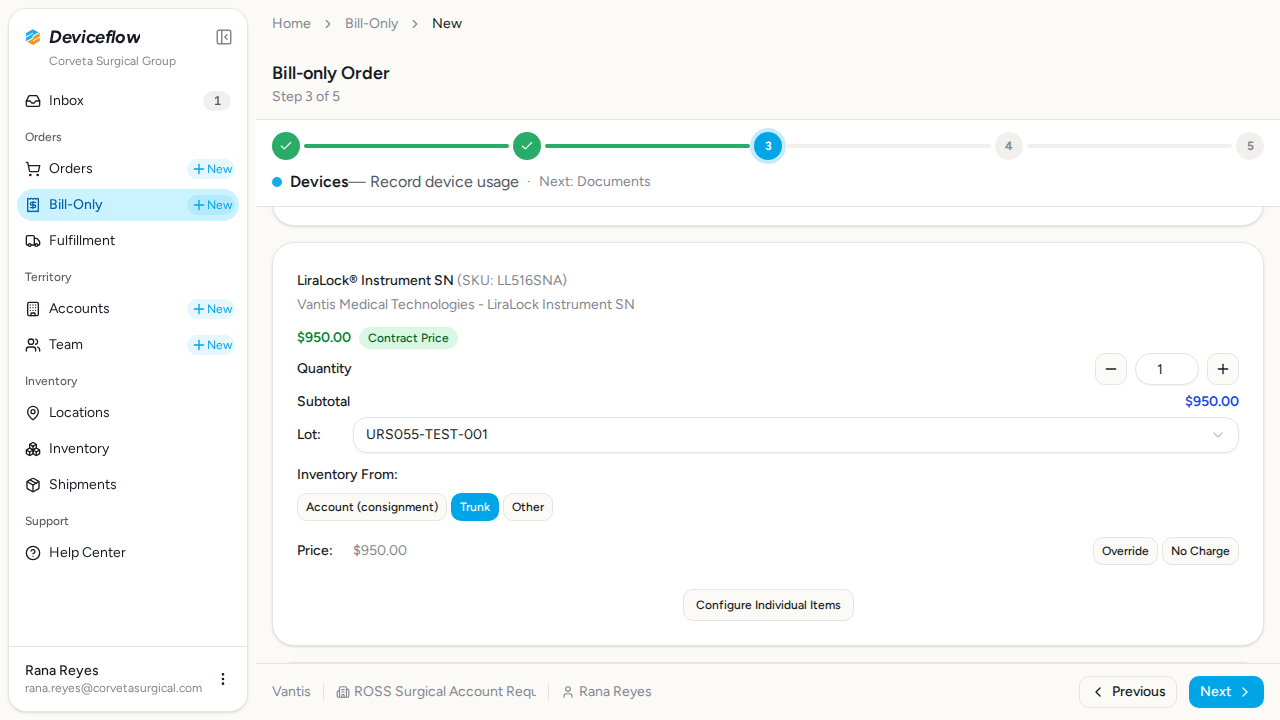Decrease quantity with the minus button
The height and width of the screenshot is (720, 1280).
pyautogui.click(x=1111, y=369)
